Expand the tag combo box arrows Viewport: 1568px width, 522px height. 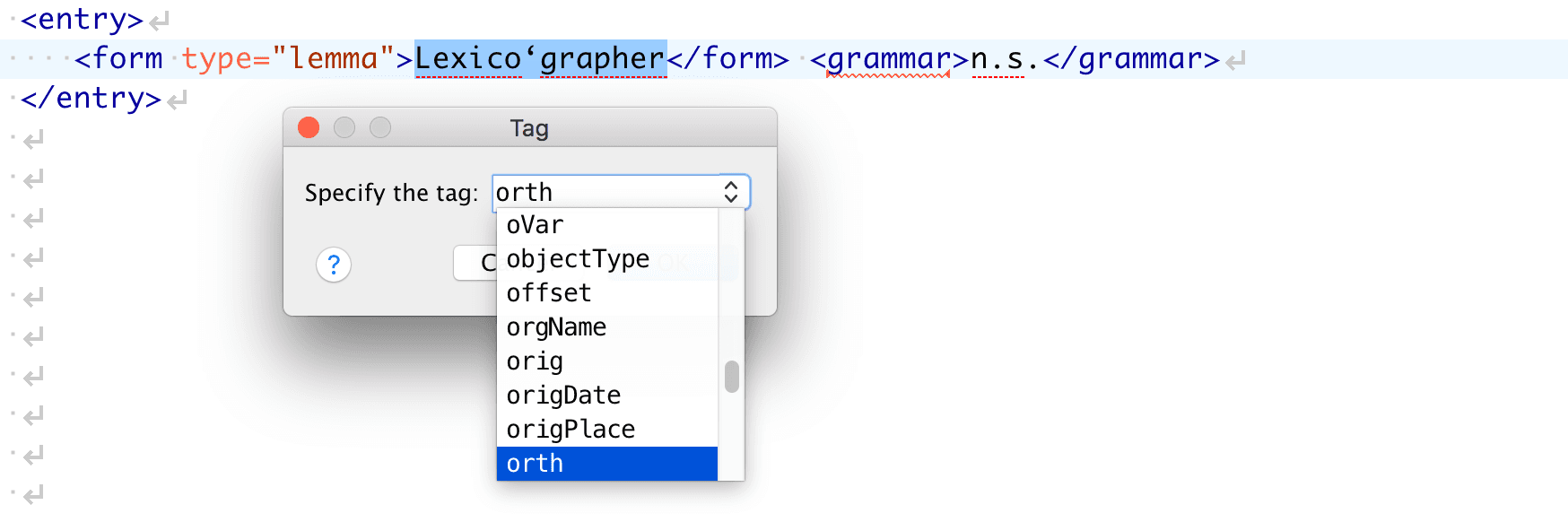731,192
